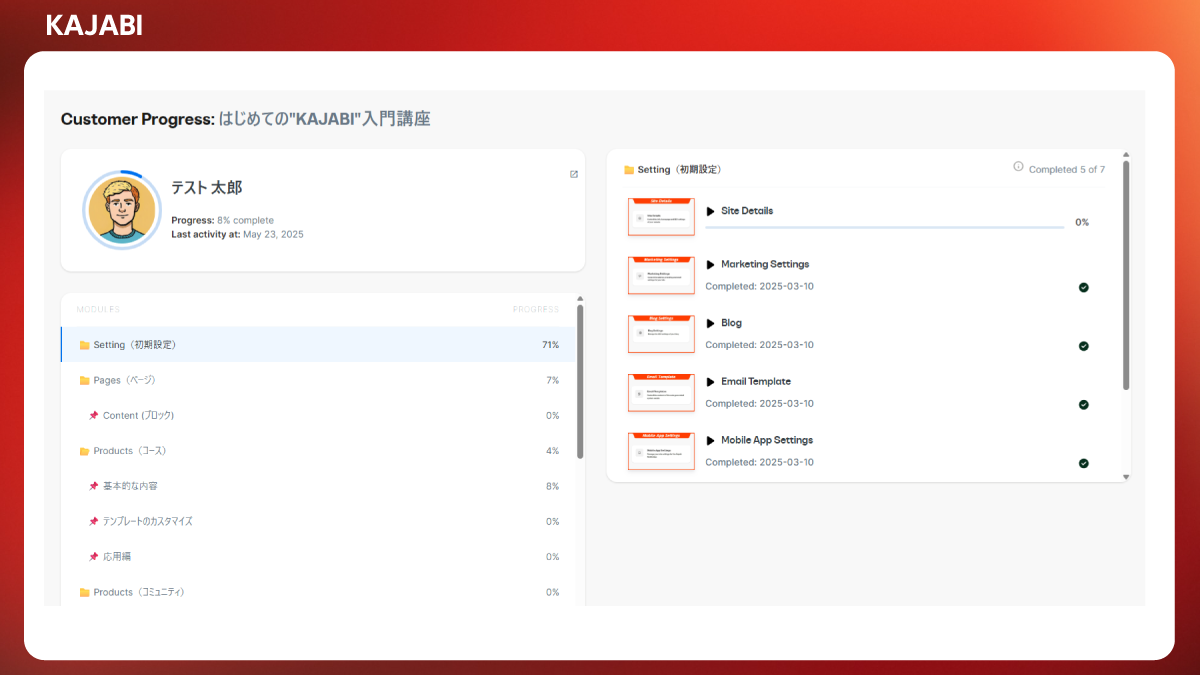Image resolution: width=1200 pixels, height=675 pixels.
Task: Select the Products（コース）module
Action: pyautogui.click(x=318, y=451)
